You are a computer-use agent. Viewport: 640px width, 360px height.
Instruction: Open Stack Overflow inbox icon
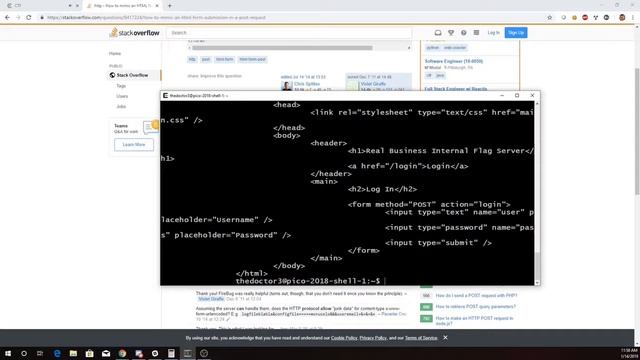pos(438,33)
